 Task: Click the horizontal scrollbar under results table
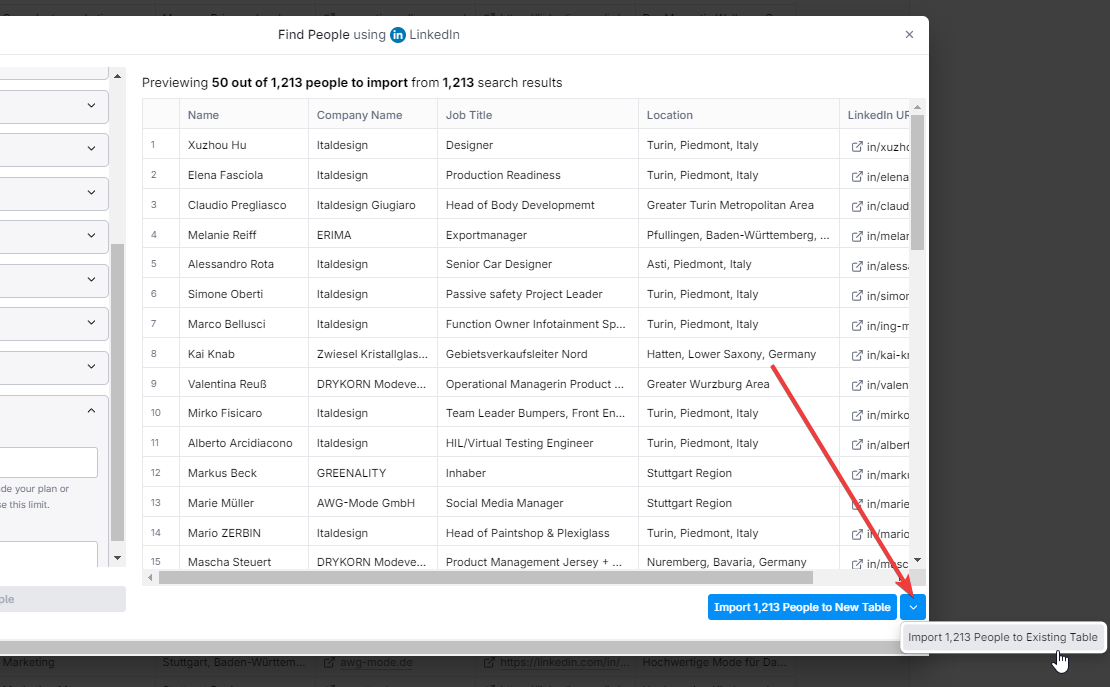pos(485,577)
